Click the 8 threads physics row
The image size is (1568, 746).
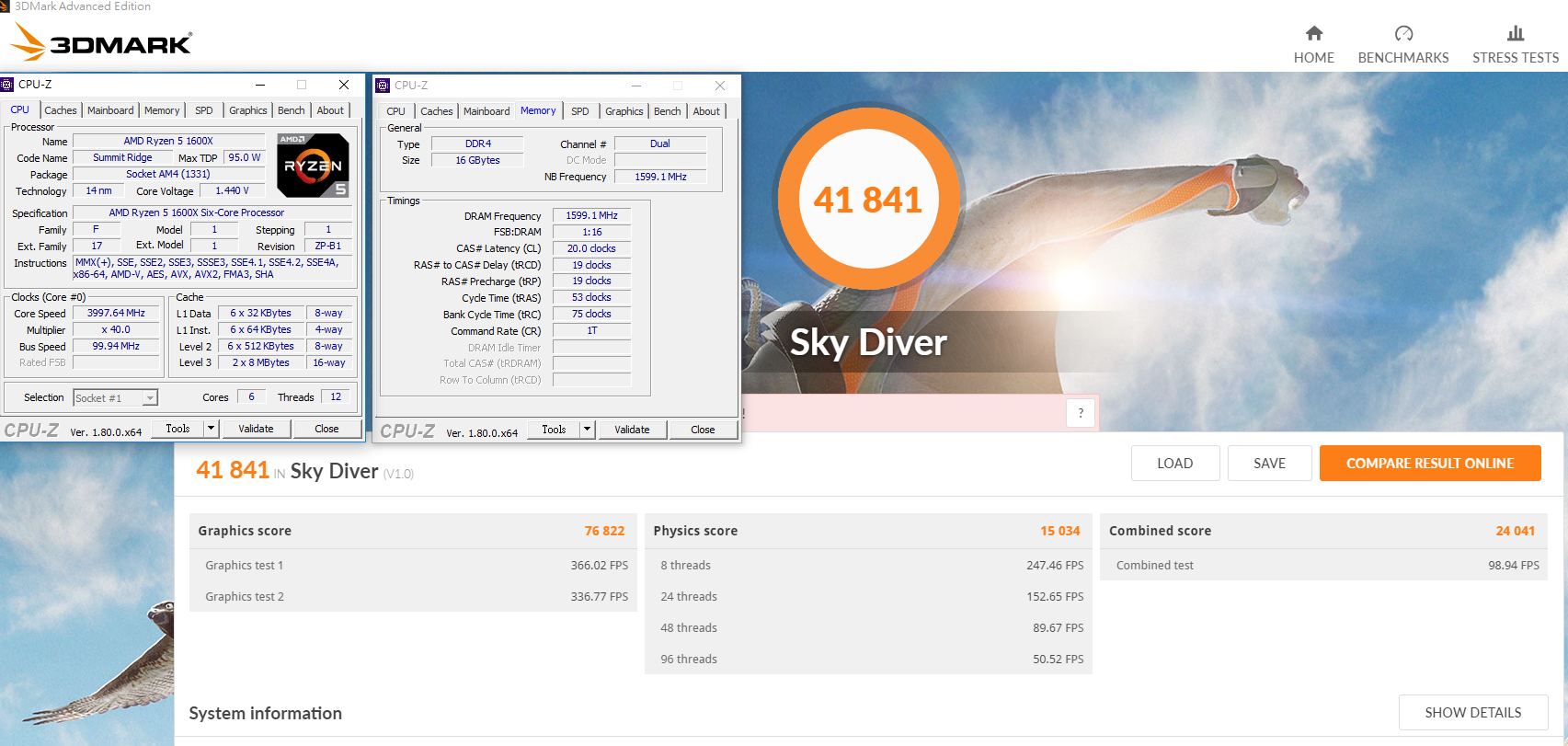click(868, 565)
